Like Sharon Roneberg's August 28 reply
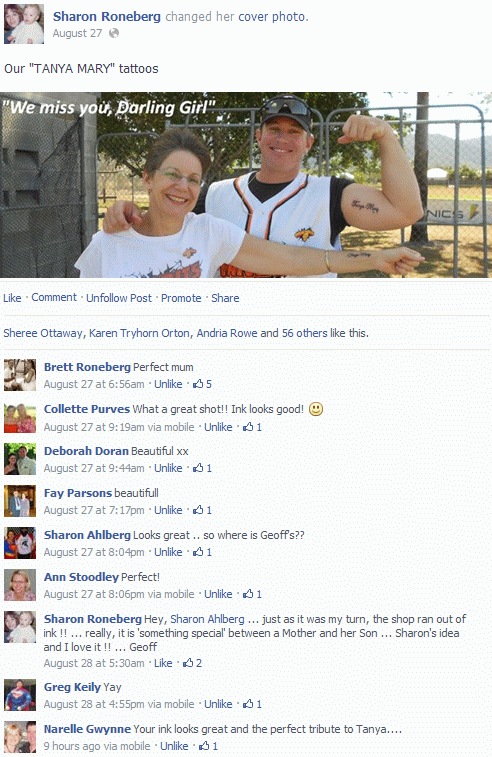Image resolution: width=492 pixels, height=757 pixels. click(163, 663)
